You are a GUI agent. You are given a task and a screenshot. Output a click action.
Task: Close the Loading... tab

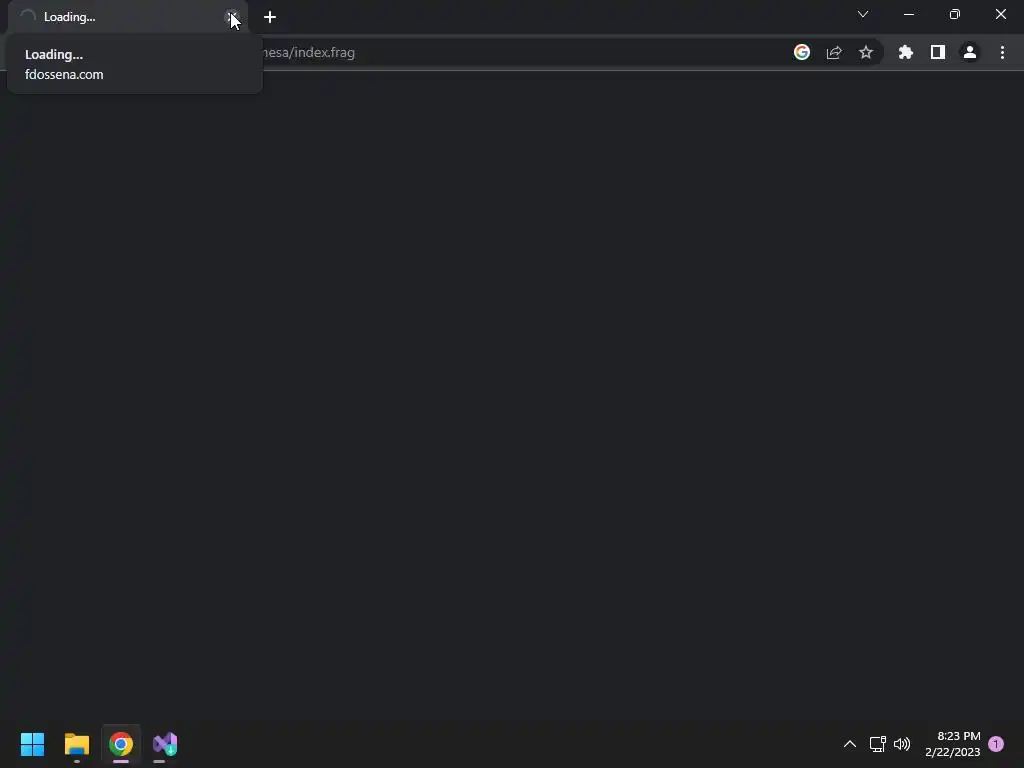coord(232,17)
